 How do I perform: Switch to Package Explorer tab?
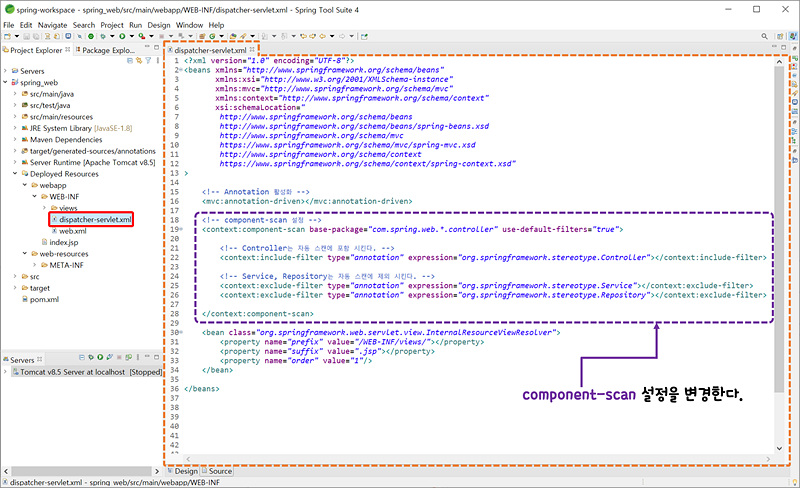(x=106, y=50)
